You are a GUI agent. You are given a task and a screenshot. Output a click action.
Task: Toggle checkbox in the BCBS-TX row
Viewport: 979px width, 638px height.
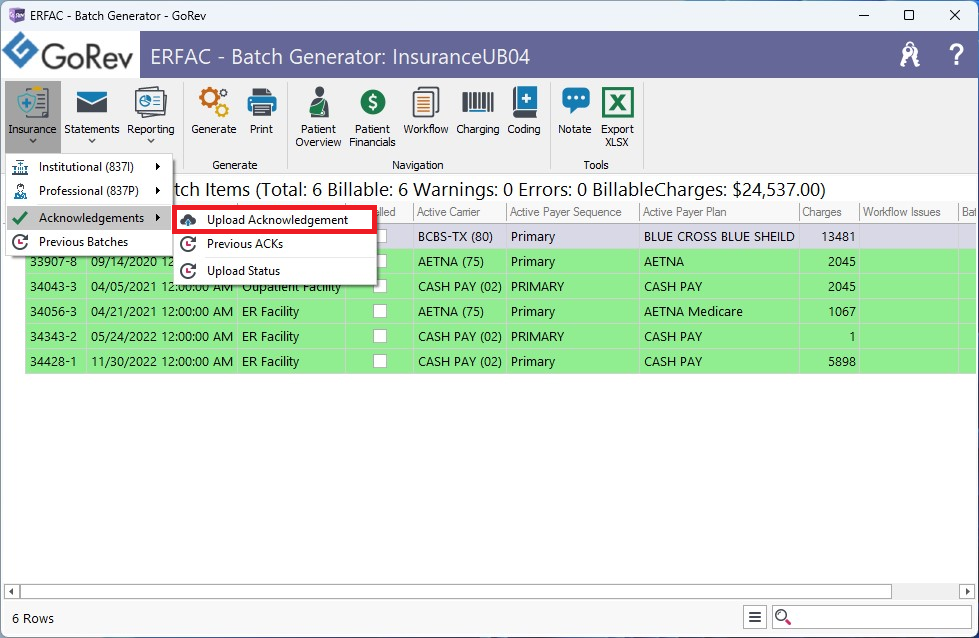[x=380, y=236]
